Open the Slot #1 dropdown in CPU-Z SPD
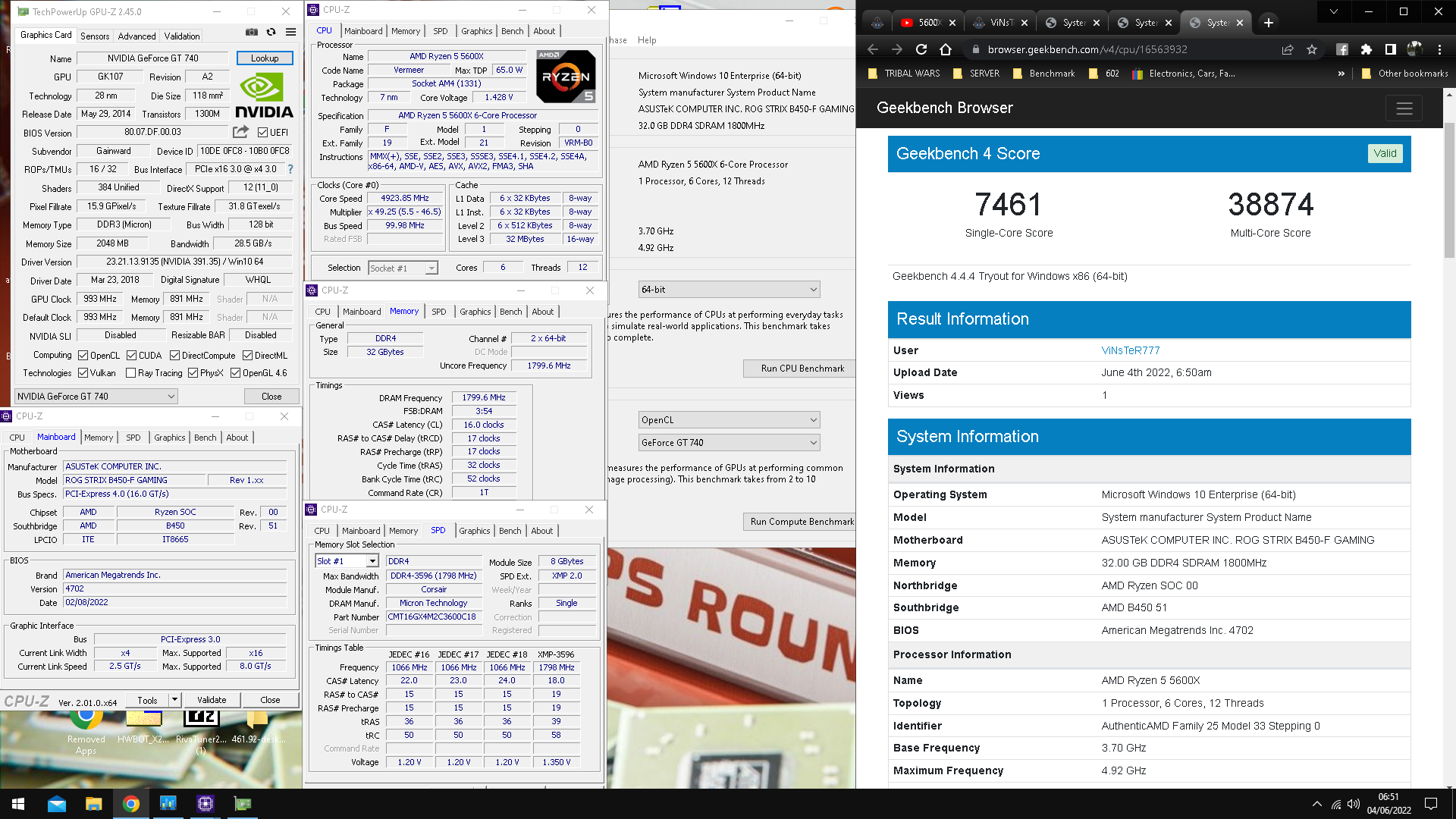 pyautogui.click(x=346, y=561)
